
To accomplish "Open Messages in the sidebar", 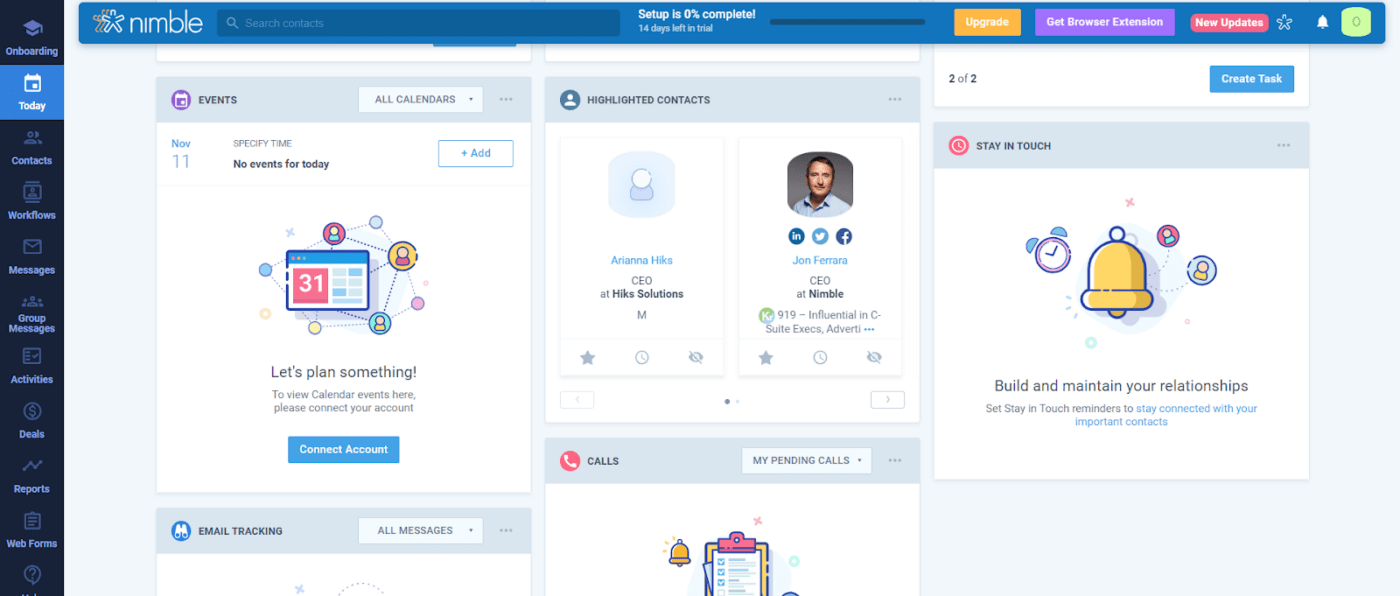I will point(32,257).
